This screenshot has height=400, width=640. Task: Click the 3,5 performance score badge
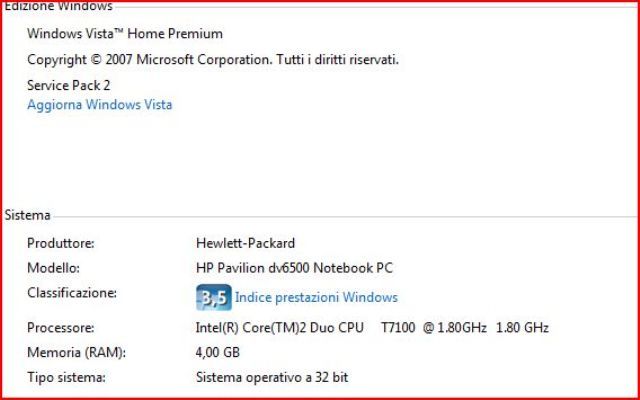tap(212, 297)
